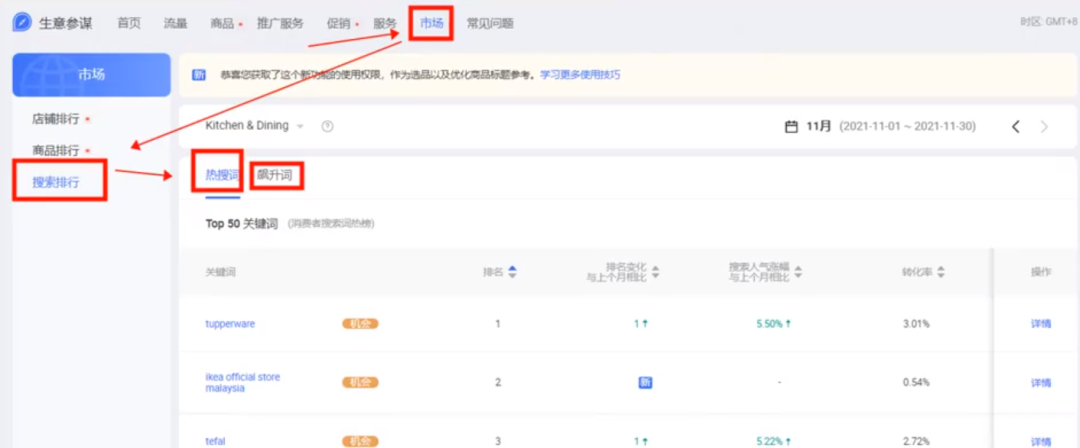1080x448 pixels.
Task: Click the 5.22% popularity value
Action: click(x=770, y=441)
